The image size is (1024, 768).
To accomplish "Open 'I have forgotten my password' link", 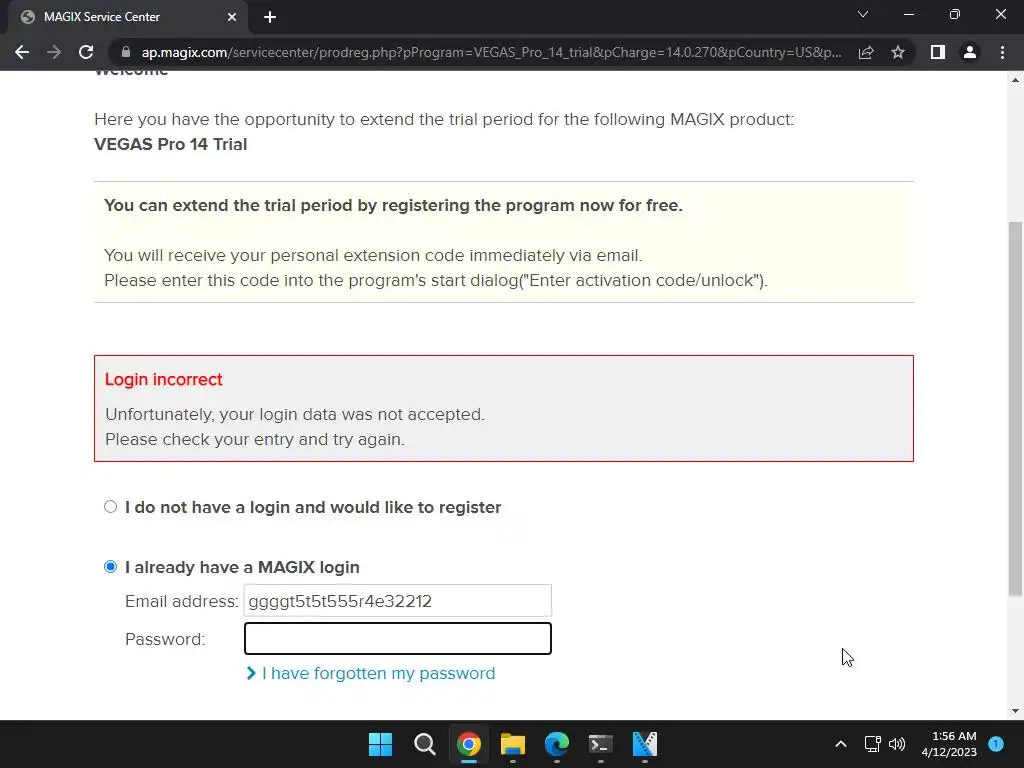I will coord(378,673).
